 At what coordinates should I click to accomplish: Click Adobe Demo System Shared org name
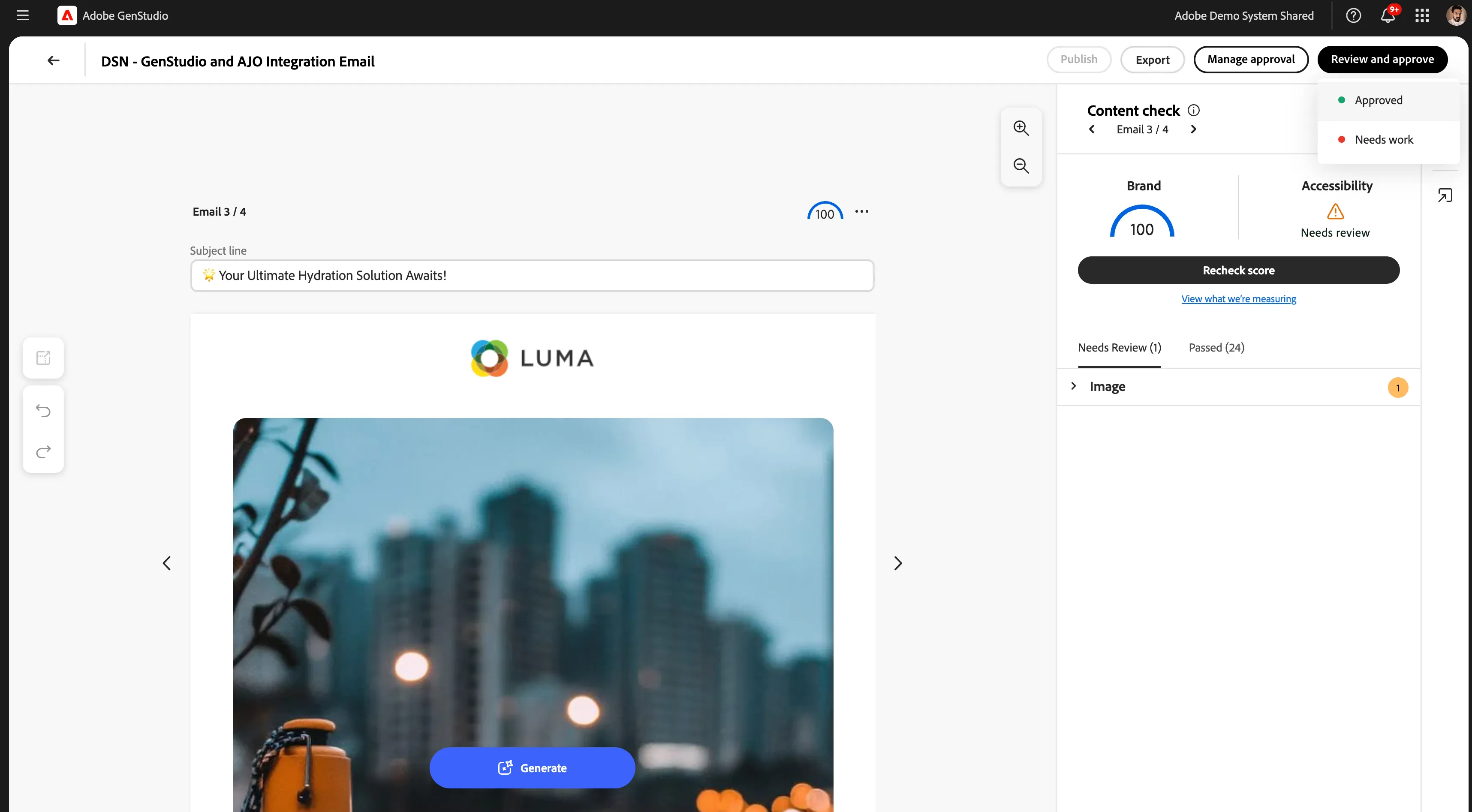click(1244, 15)
